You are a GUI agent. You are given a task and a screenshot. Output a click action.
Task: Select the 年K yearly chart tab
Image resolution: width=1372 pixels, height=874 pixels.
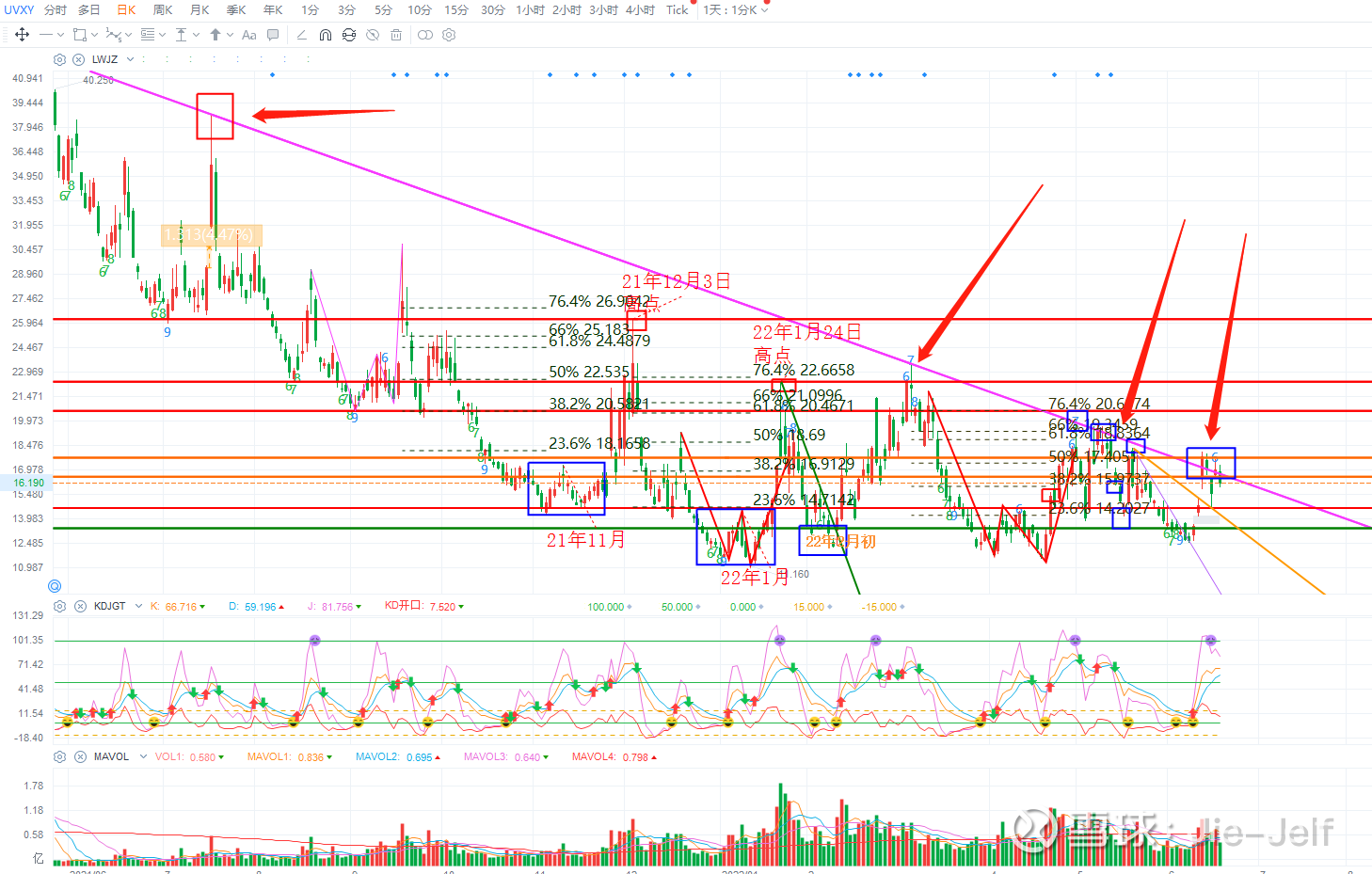tap(273, 9)
